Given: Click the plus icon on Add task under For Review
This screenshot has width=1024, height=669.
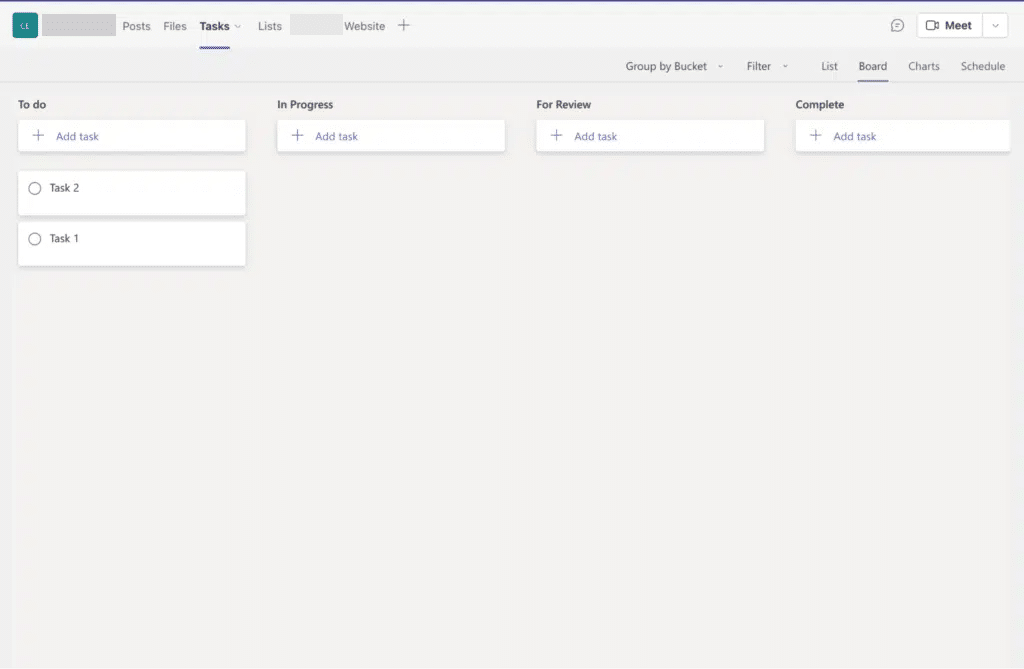Looking at the screenshot, I should [x=556, y=135].
